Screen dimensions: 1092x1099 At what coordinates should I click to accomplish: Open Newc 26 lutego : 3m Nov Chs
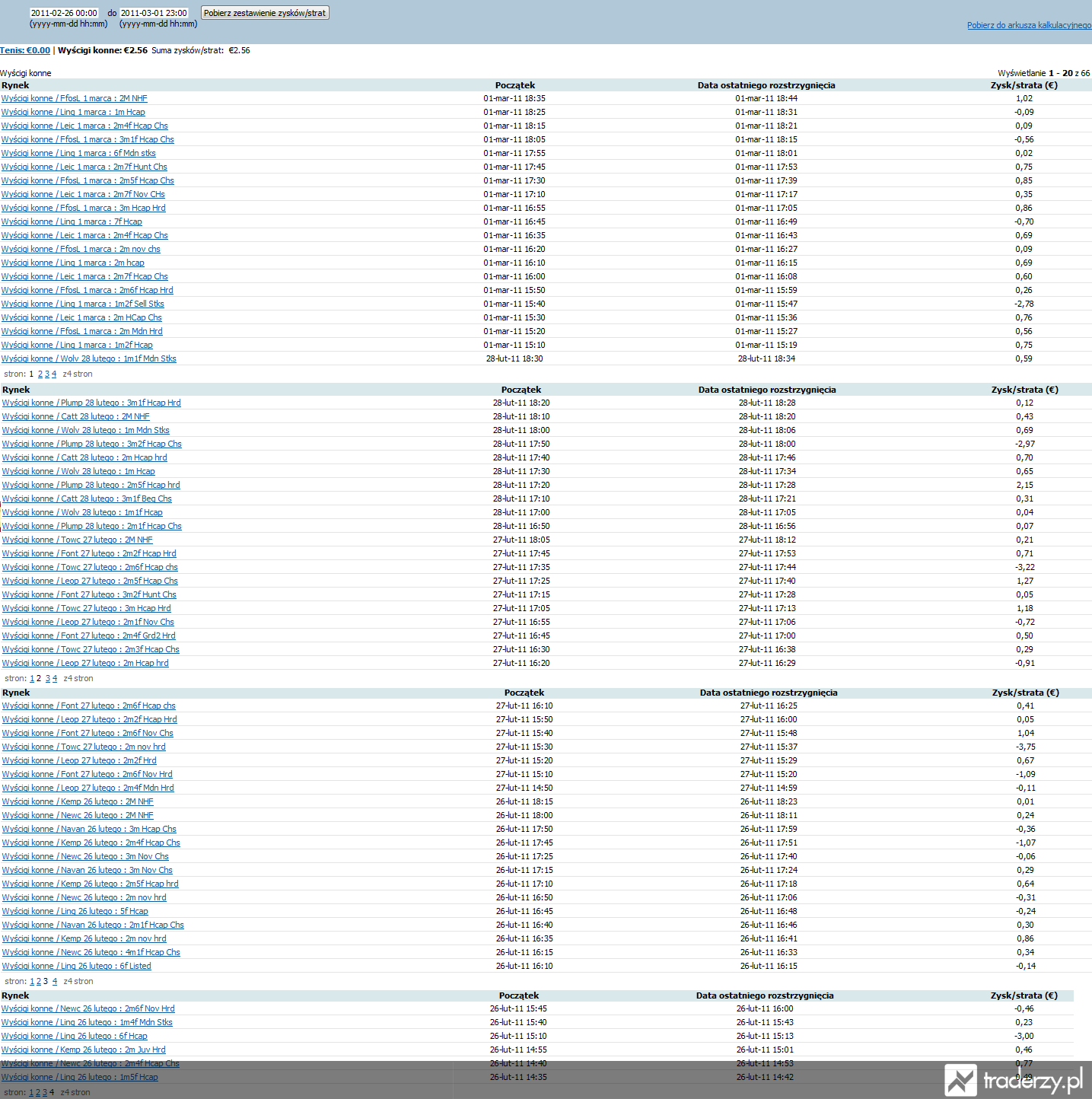click(x=85, y=856)
